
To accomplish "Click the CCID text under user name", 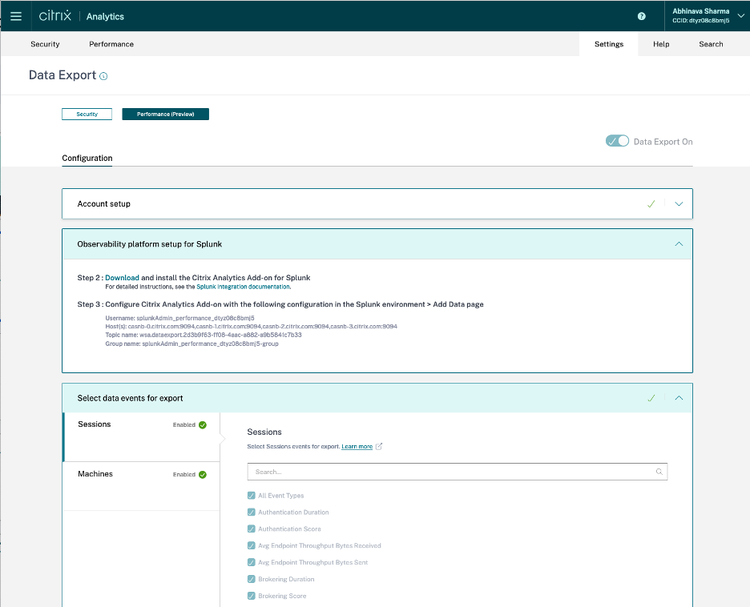I will (701, 21).
